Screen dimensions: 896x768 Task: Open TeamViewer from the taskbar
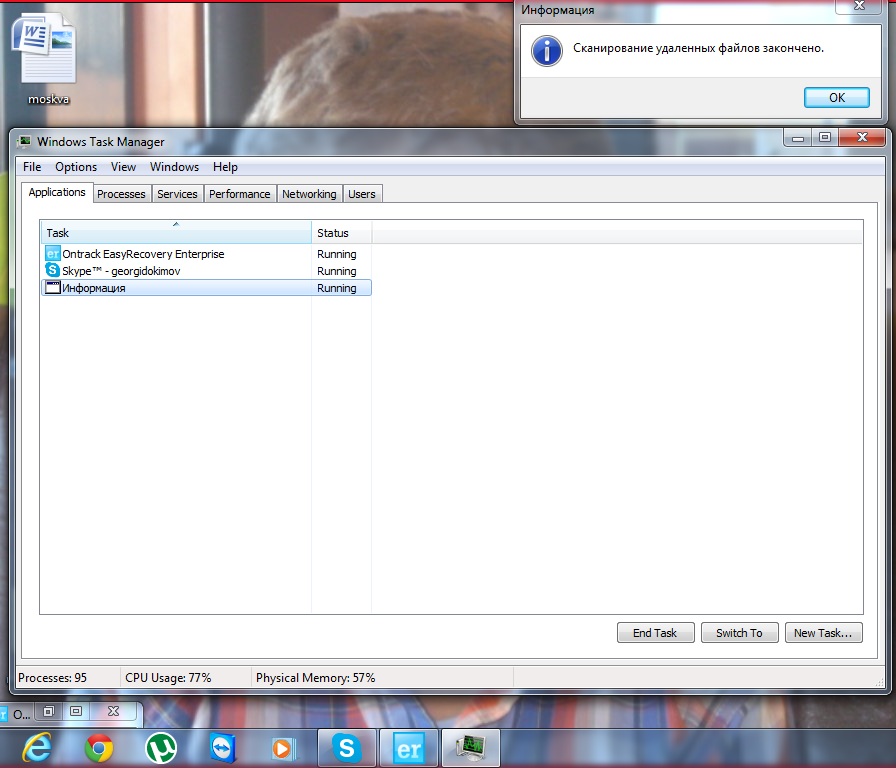coord(222,747)
